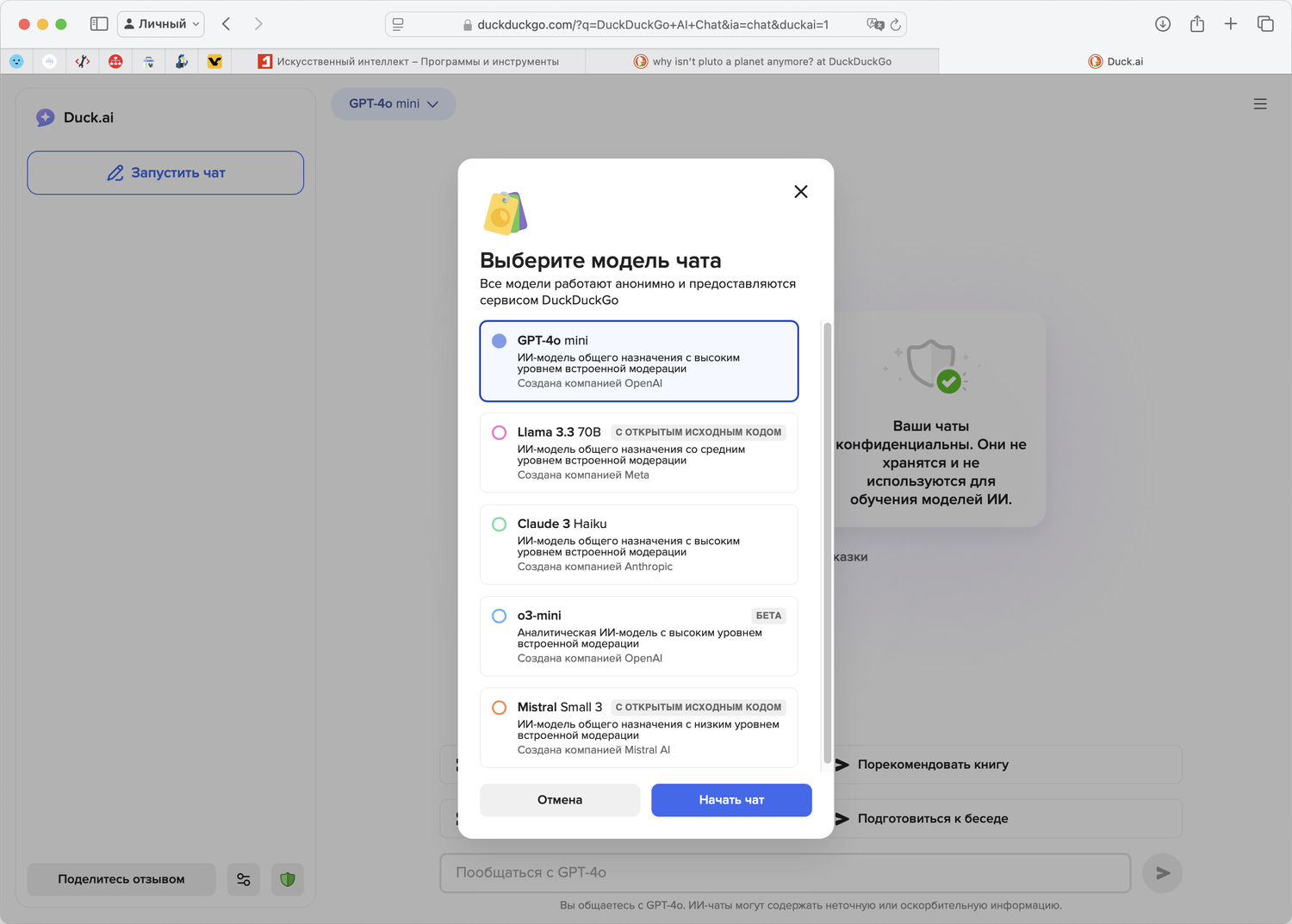Click the Подготовиться к беседе suggestion
The image size is (1292, 924).
click(1007, 819)
